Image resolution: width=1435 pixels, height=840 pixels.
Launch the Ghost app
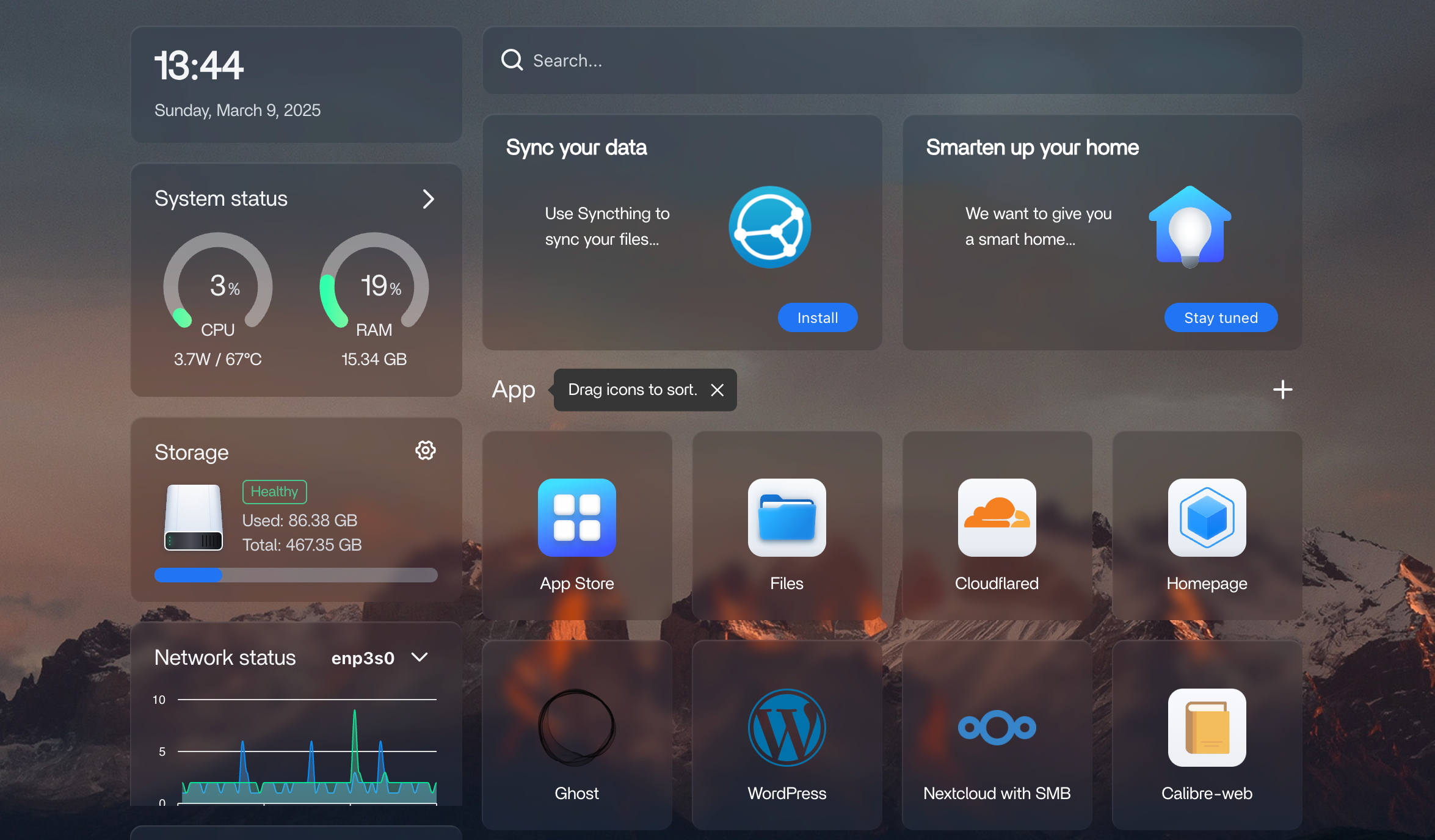click(x=576, y=728)
